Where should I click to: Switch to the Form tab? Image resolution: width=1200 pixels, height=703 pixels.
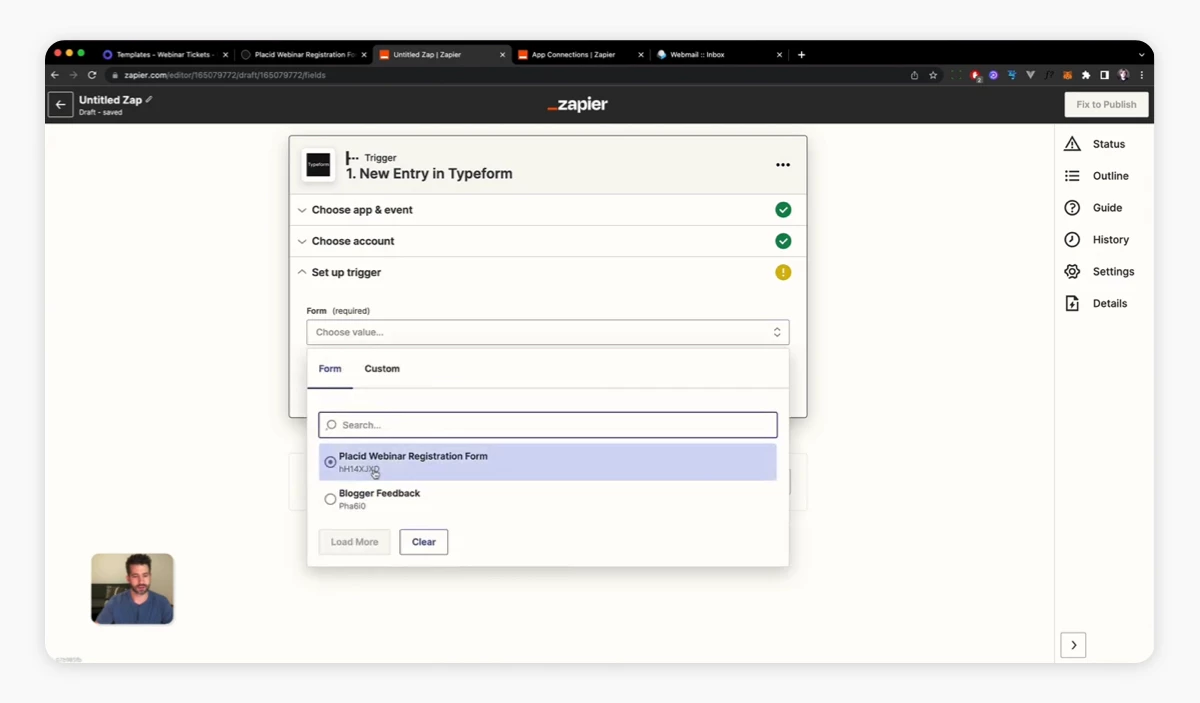point(330,369)
